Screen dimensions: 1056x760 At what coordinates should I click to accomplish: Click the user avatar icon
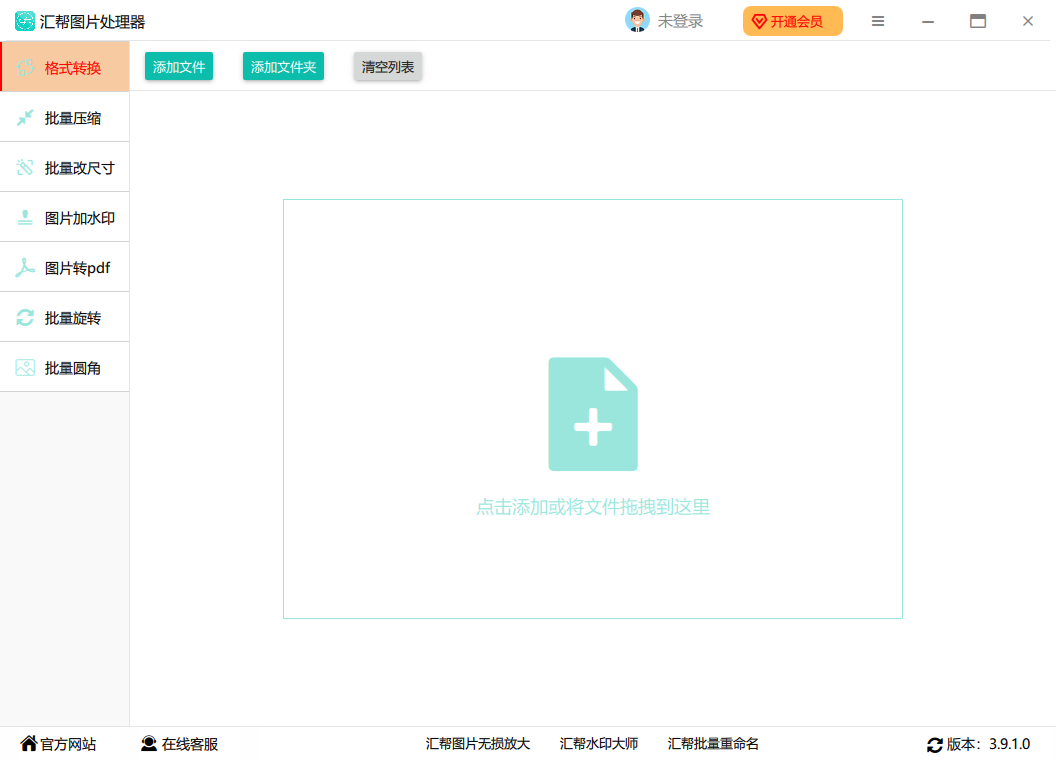tap(637, 21)
